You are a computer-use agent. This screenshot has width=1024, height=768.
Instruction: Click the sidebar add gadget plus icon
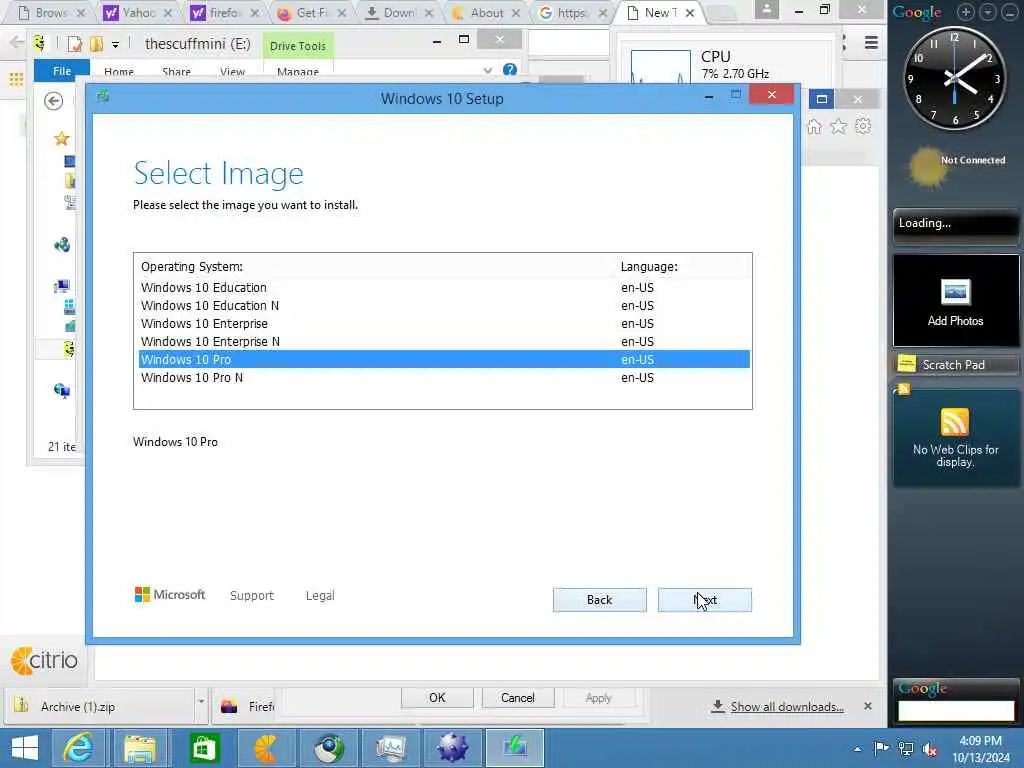click(965, 12)
